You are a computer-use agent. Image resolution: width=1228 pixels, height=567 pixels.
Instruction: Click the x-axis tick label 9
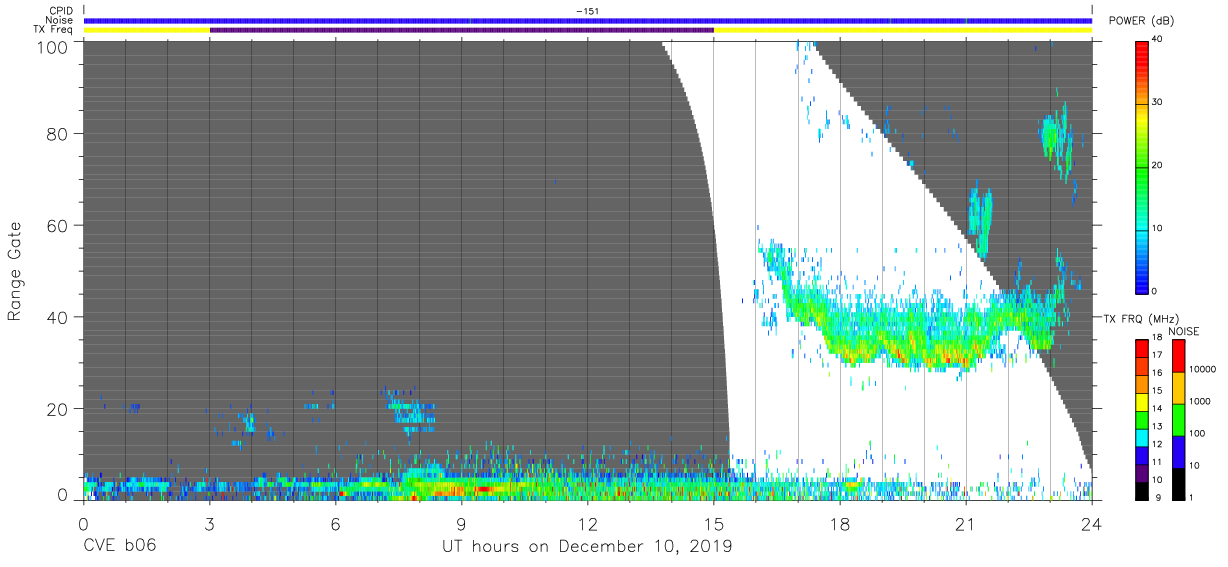tap(461, 523)
